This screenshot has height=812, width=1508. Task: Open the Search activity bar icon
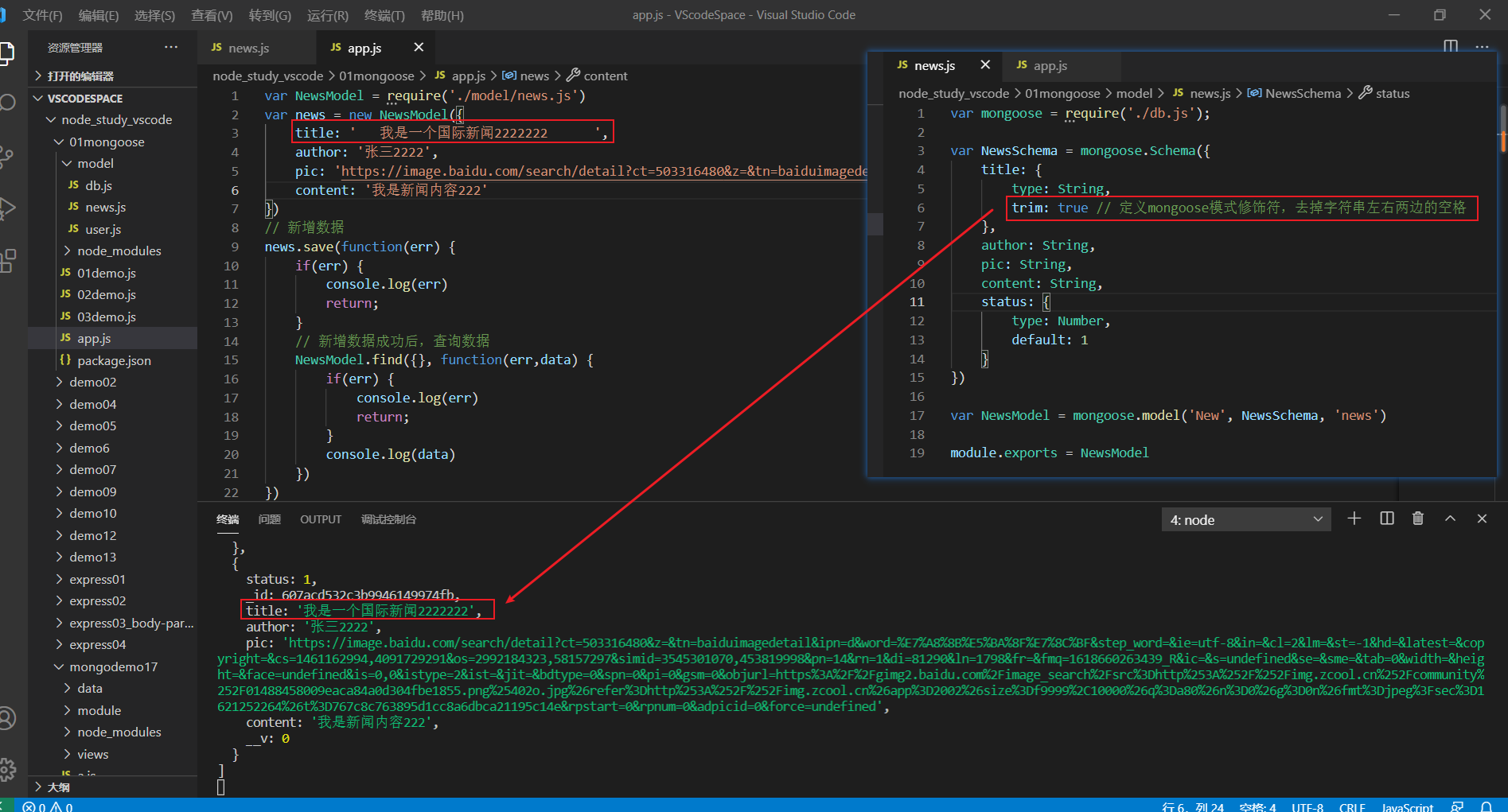(6, 103)
